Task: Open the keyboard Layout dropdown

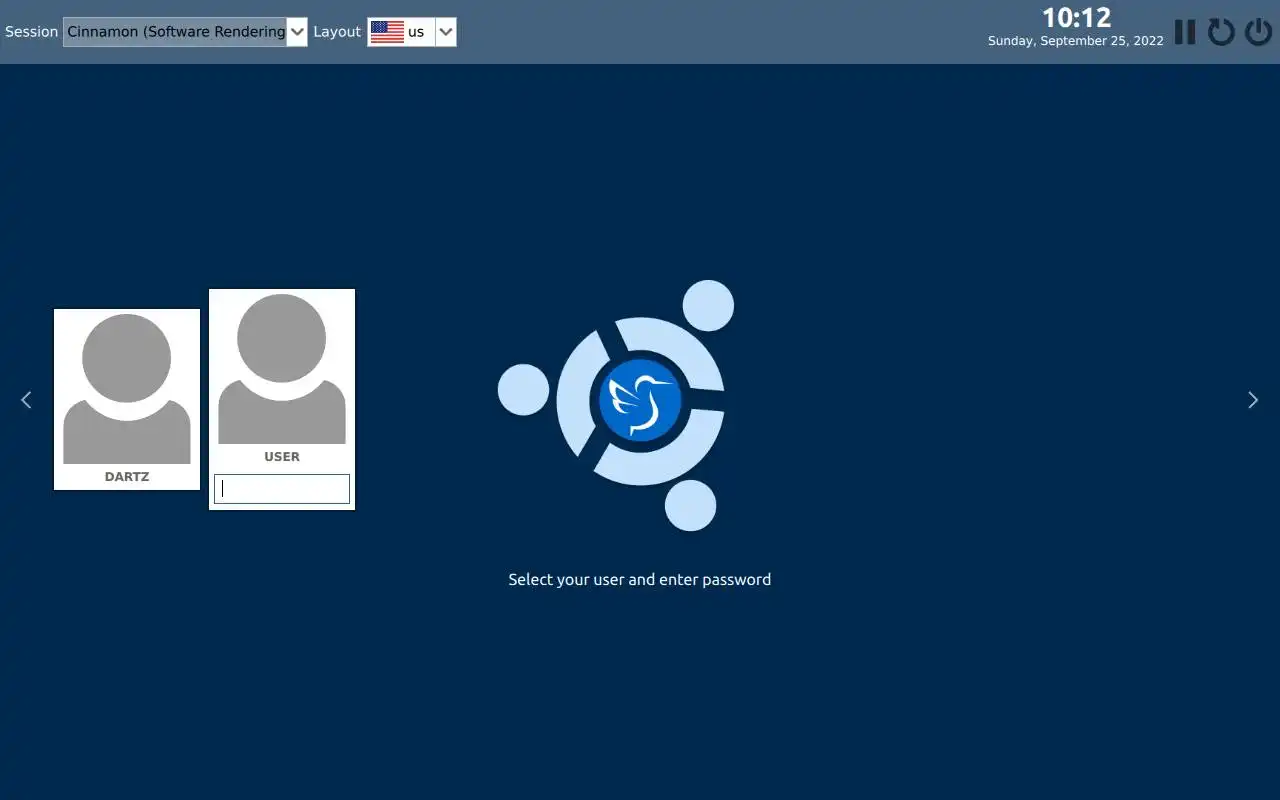Action: pyautogui.click(x=412, y=32)
